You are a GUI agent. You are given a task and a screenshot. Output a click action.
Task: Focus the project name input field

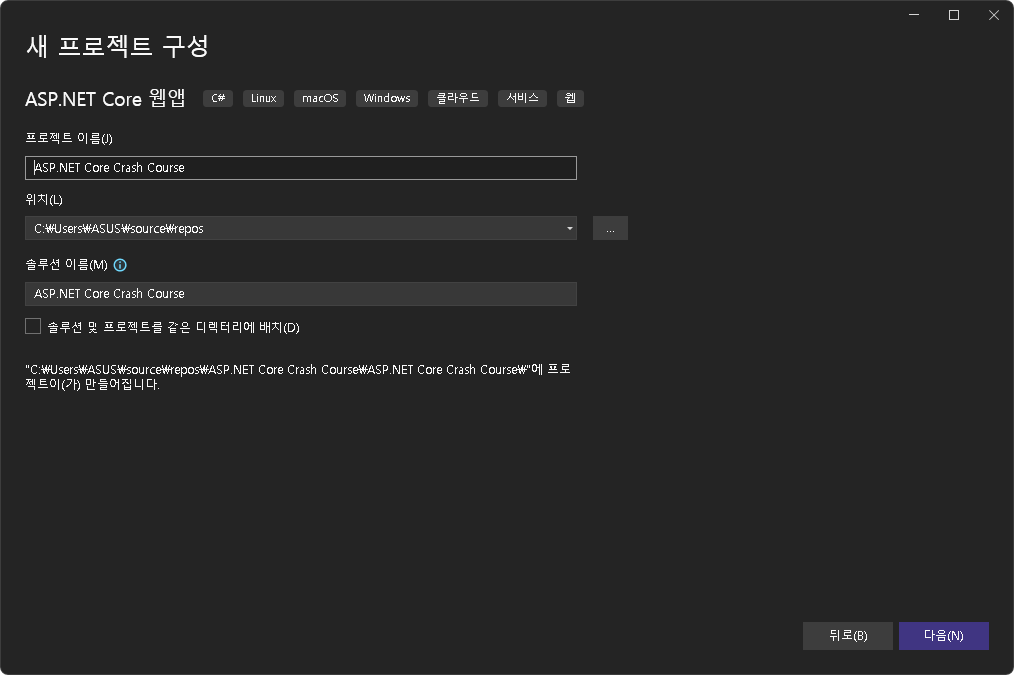(301, 168)
